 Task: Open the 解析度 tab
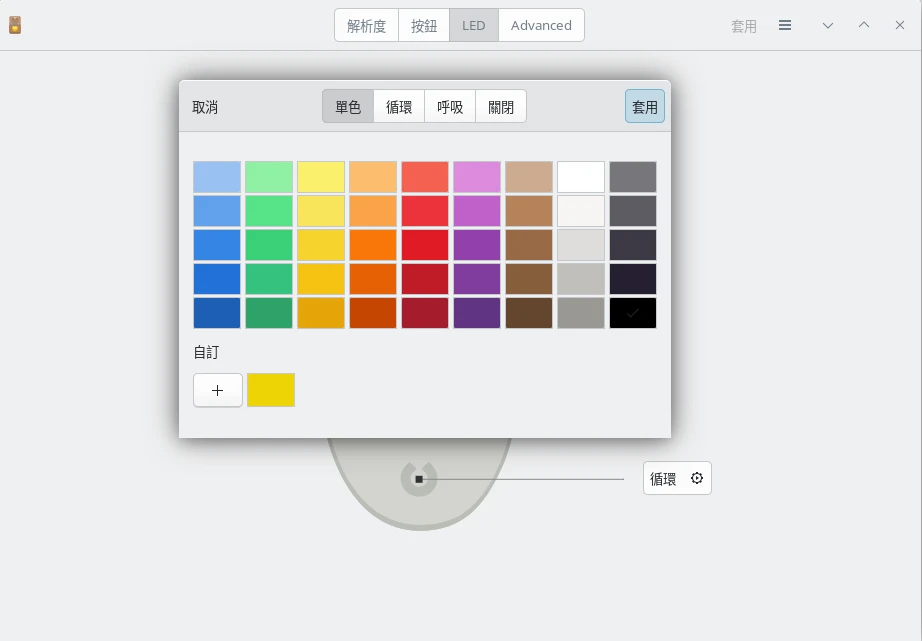pyautogui.click(x=366, y=26)
